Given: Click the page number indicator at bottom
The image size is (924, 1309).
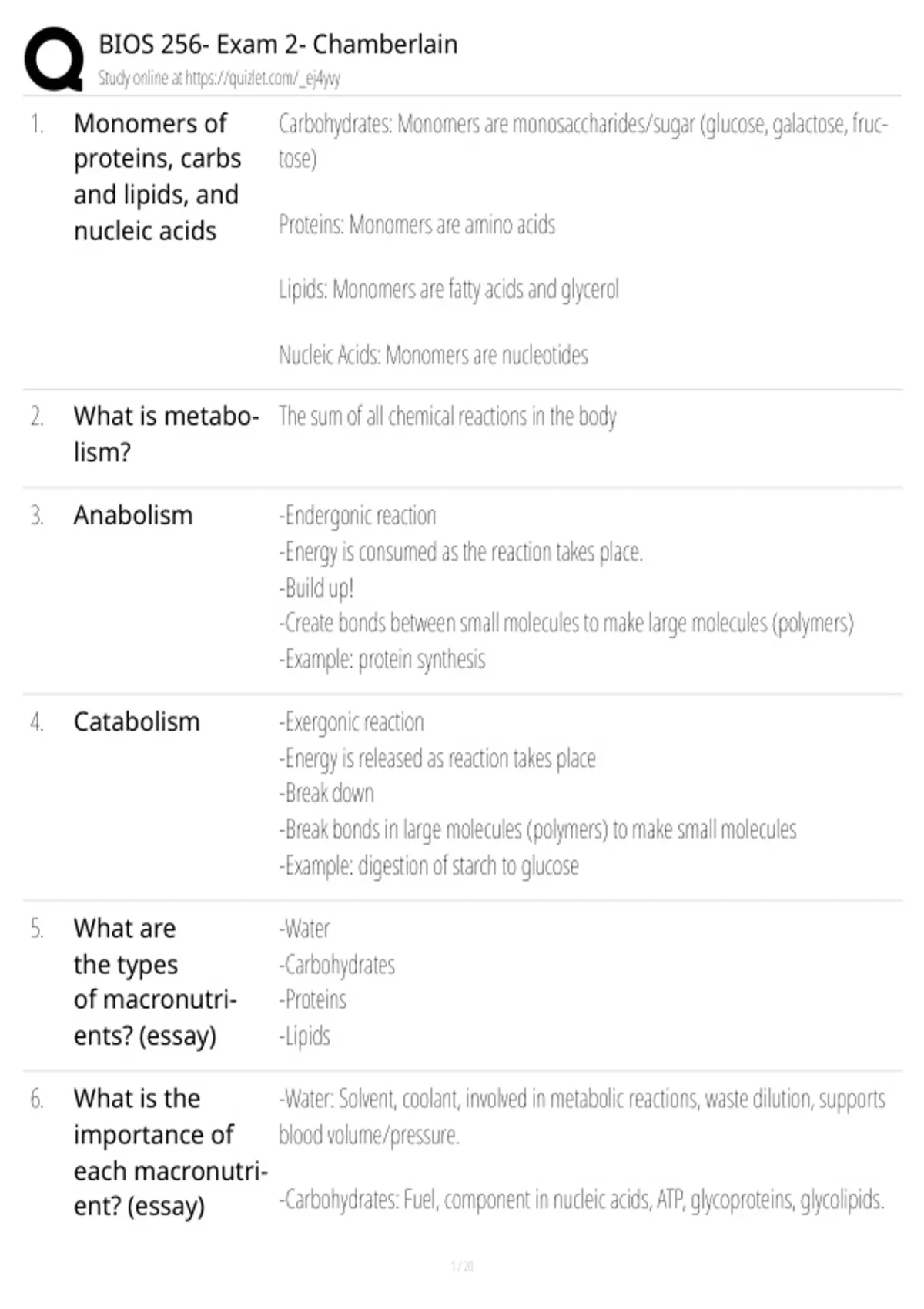Looking at the screenshot, I should [x=462, y=1266].
